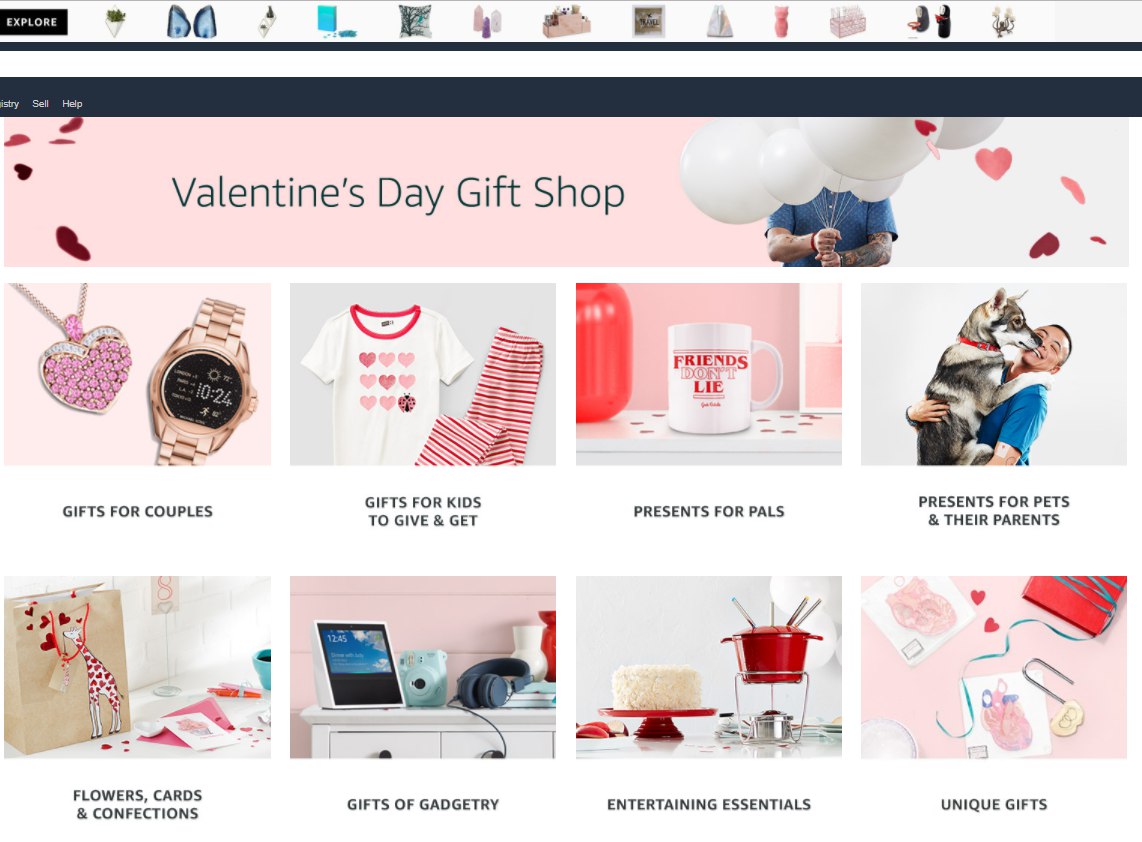Open the Help menu item
Image resolution: width=1142 pixels, height=842 pixels.
pos(72,103)
